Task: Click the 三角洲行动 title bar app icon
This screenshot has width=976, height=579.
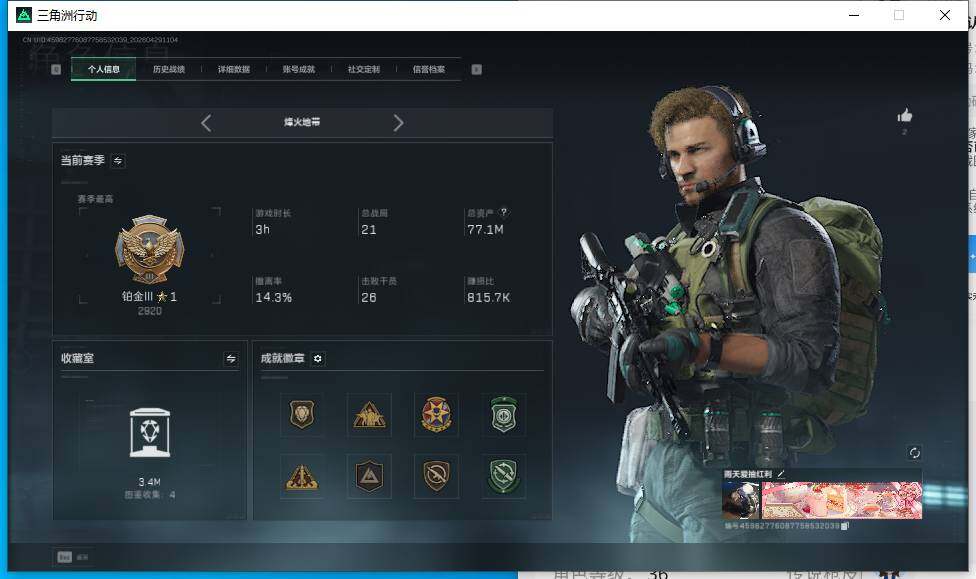Action: pyautogui.click(x=24, y=15)
